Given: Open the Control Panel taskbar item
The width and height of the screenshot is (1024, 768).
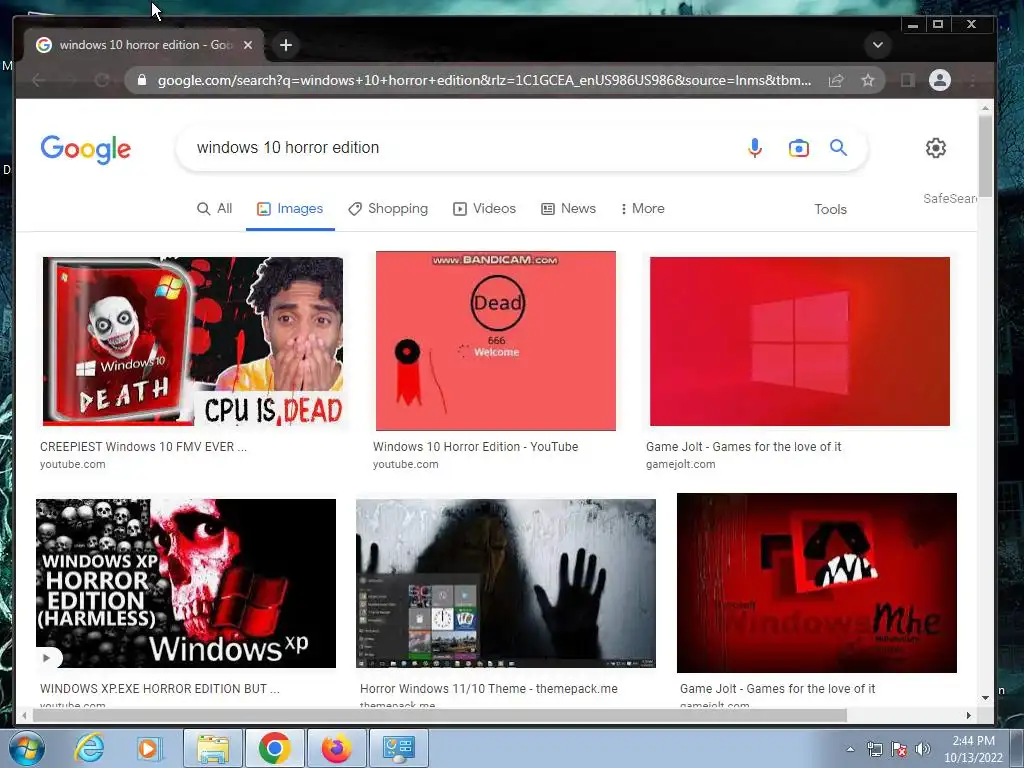Looking at the screenshot, I should click(x=399, y=748).
